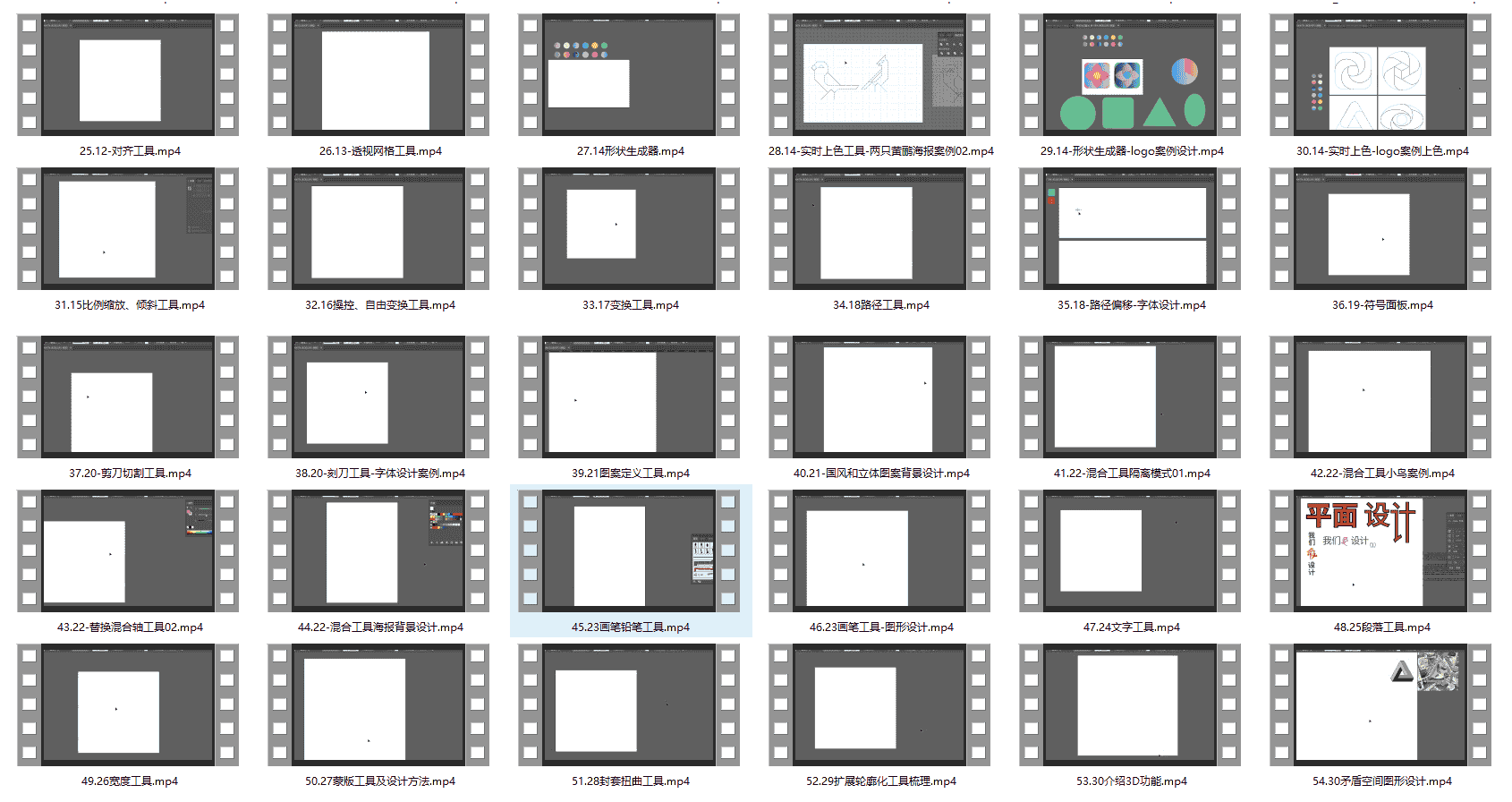
Task: Click file name 45.23画笔铅笔工具.mp4
Action: click(x=631, y=627)
